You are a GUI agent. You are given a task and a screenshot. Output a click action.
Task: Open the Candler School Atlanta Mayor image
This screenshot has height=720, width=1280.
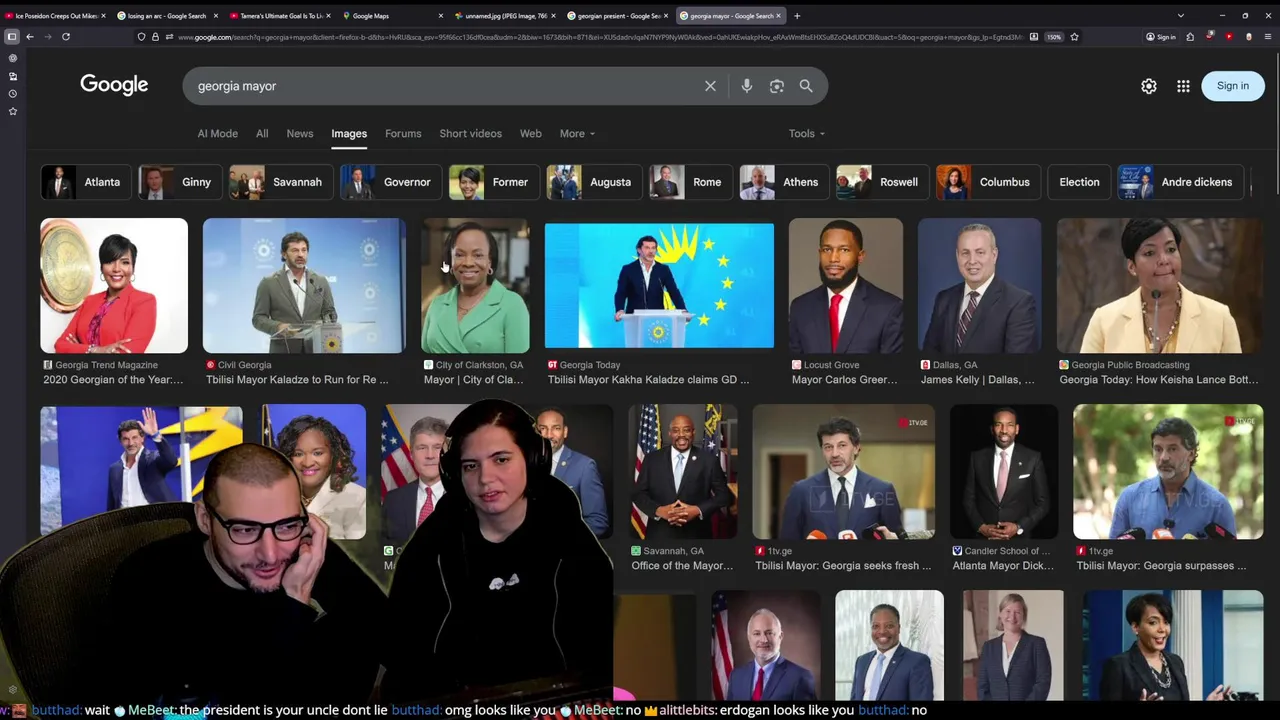[x=1003, y=471]
